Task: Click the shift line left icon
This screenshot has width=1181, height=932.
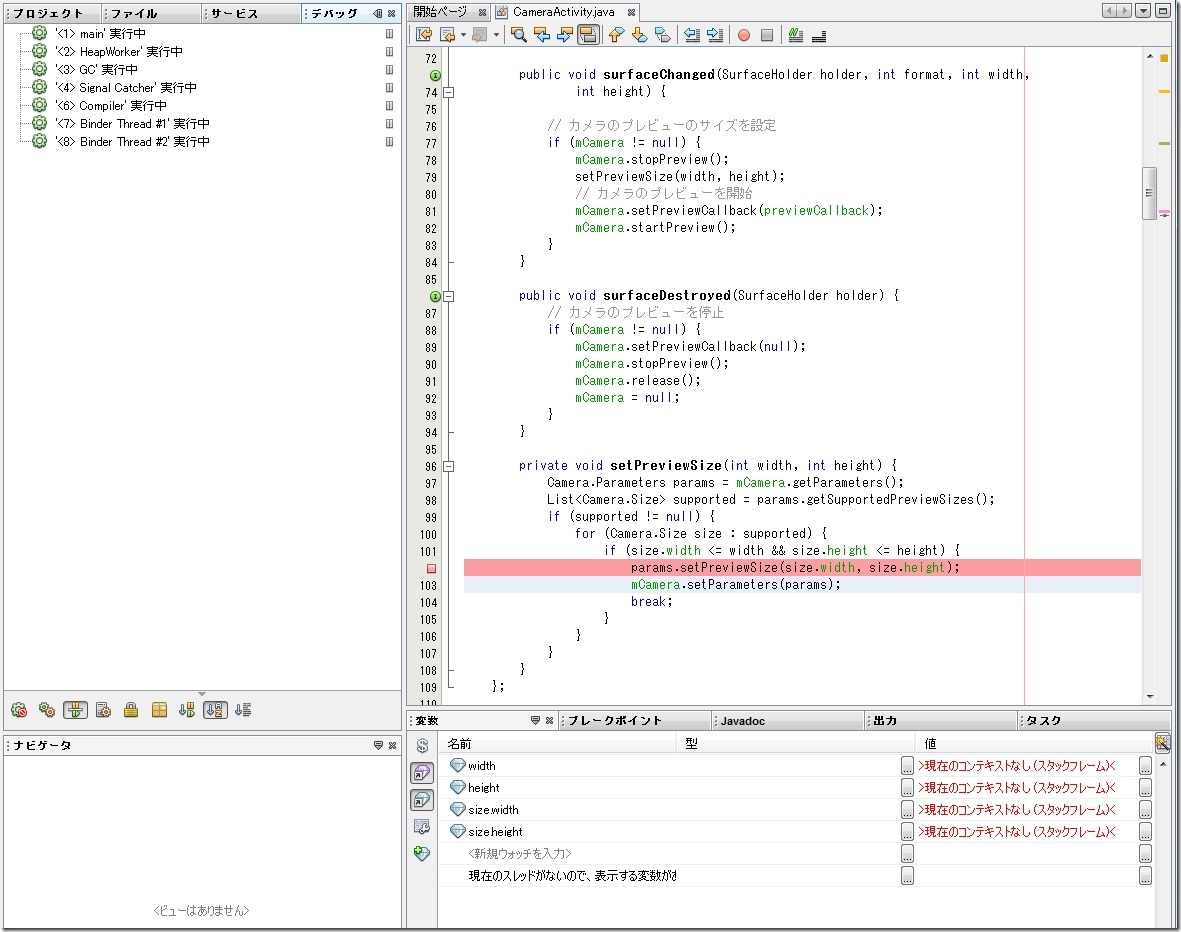Action: click(691, 35)
